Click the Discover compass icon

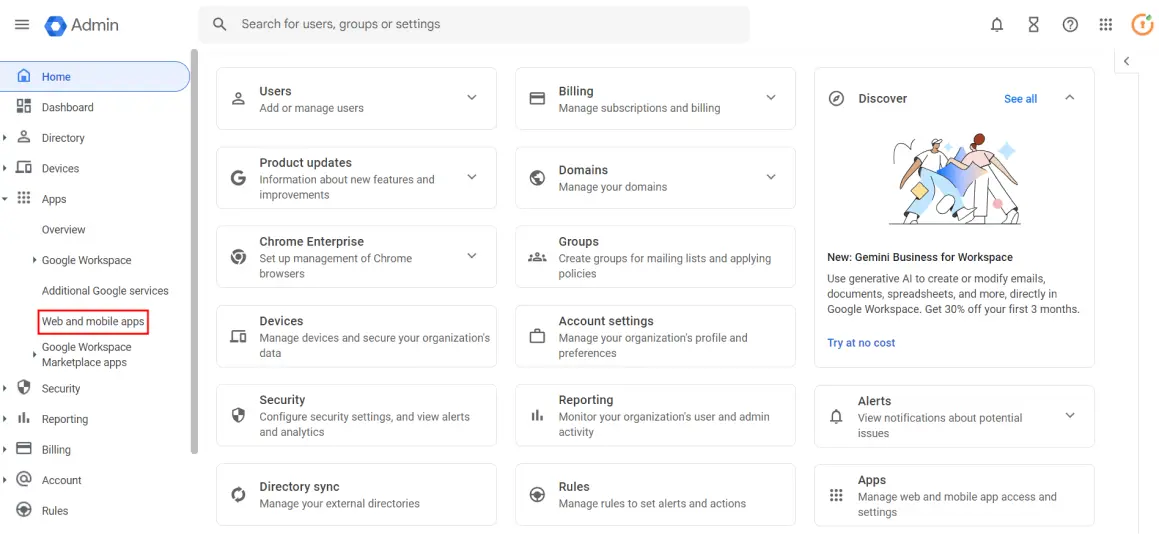pyautogui.click(x=836, y=98)
